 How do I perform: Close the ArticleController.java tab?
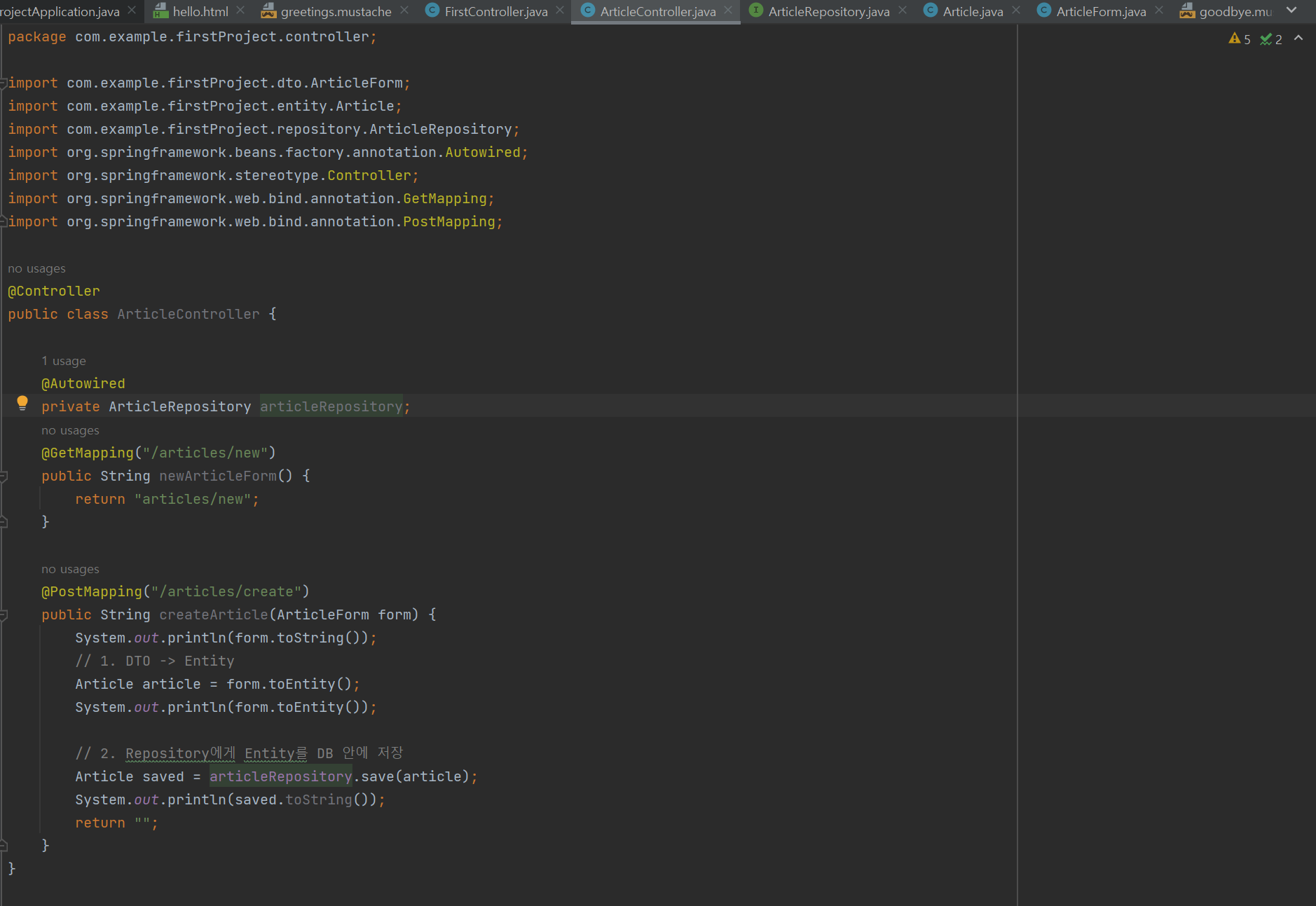(x=728, y=11)
